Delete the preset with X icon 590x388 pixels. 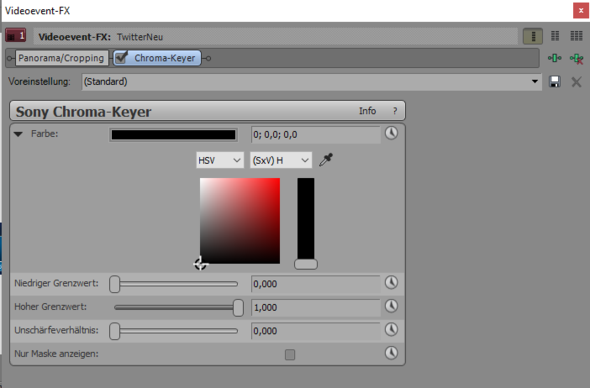576,82
